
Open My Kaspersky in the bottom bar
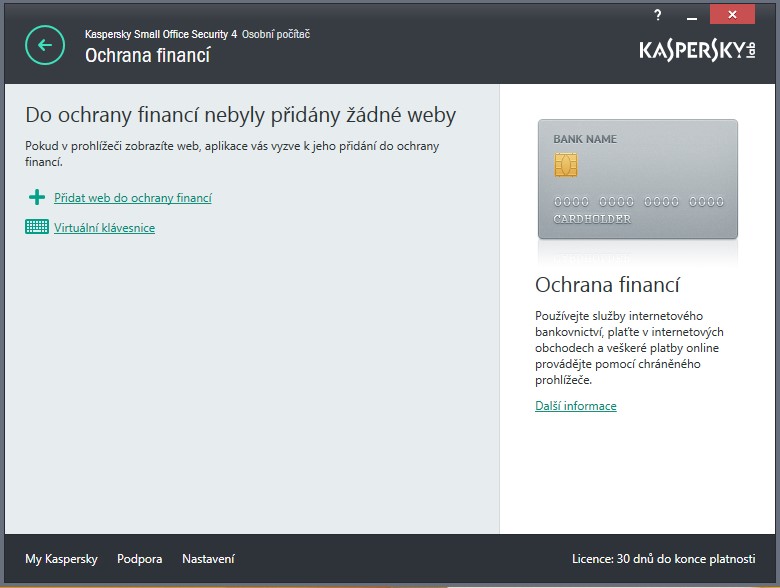[x=61, y=559]
